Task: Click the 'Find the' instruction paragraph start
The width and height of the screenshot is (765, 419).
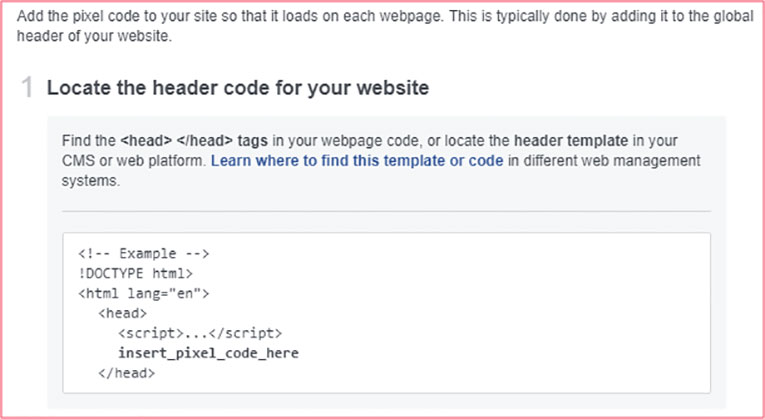Action: click(x=89, y=141)
